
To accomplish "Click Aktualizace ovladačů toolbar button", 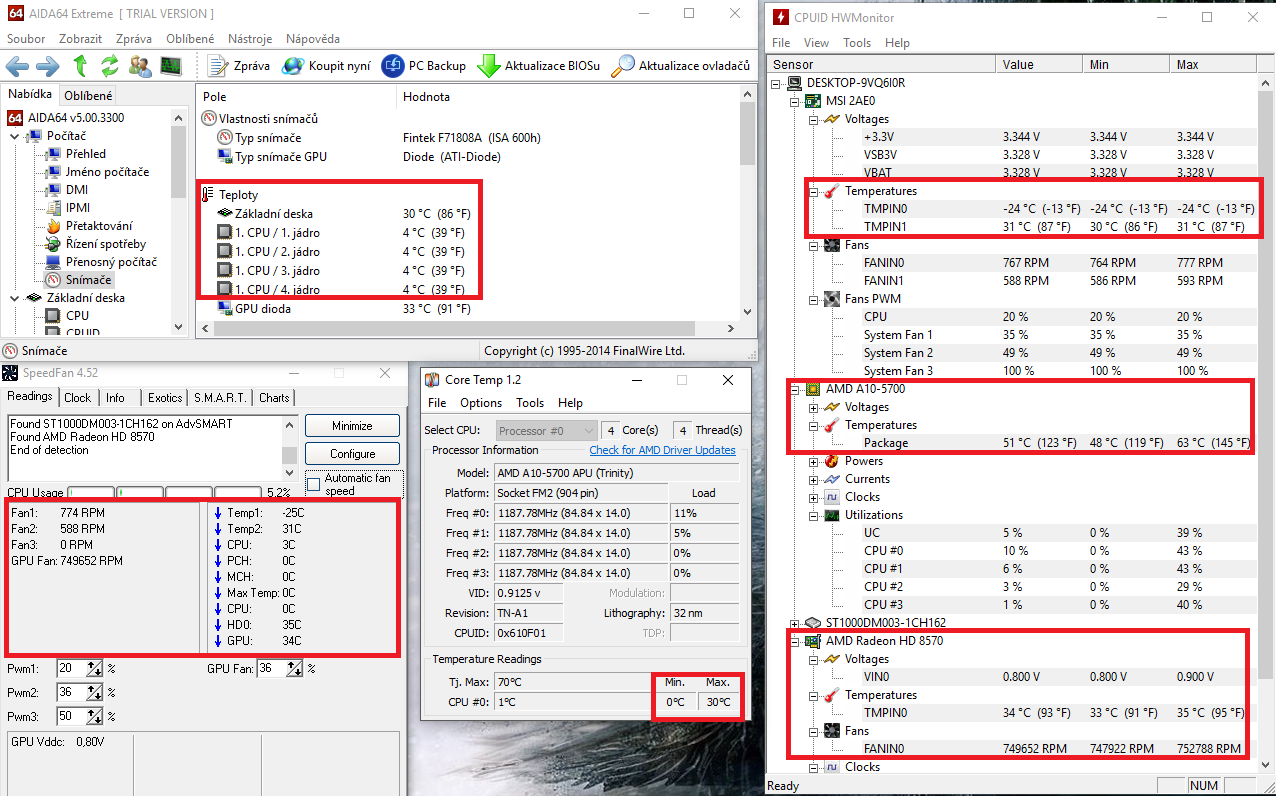I will (x=680, y=66).
